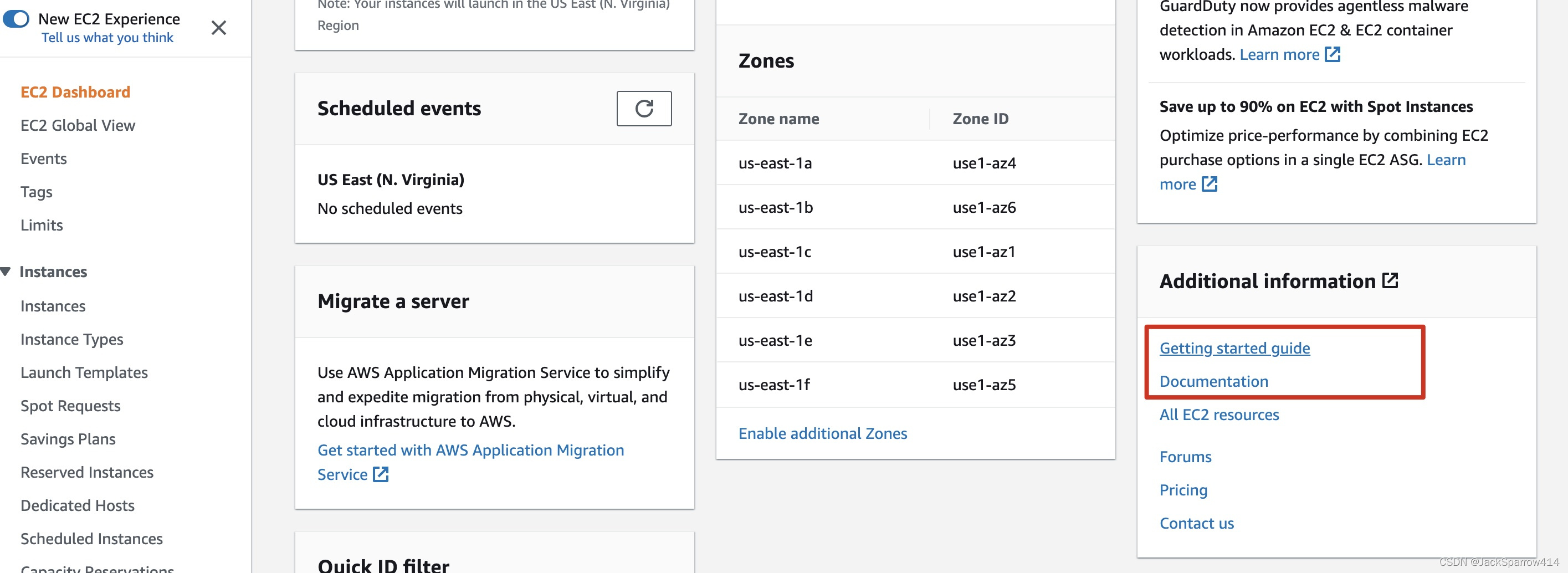Toggle the New EC2 Experience switch
This screenshot has height=573, width=1568.
[17, 19]
